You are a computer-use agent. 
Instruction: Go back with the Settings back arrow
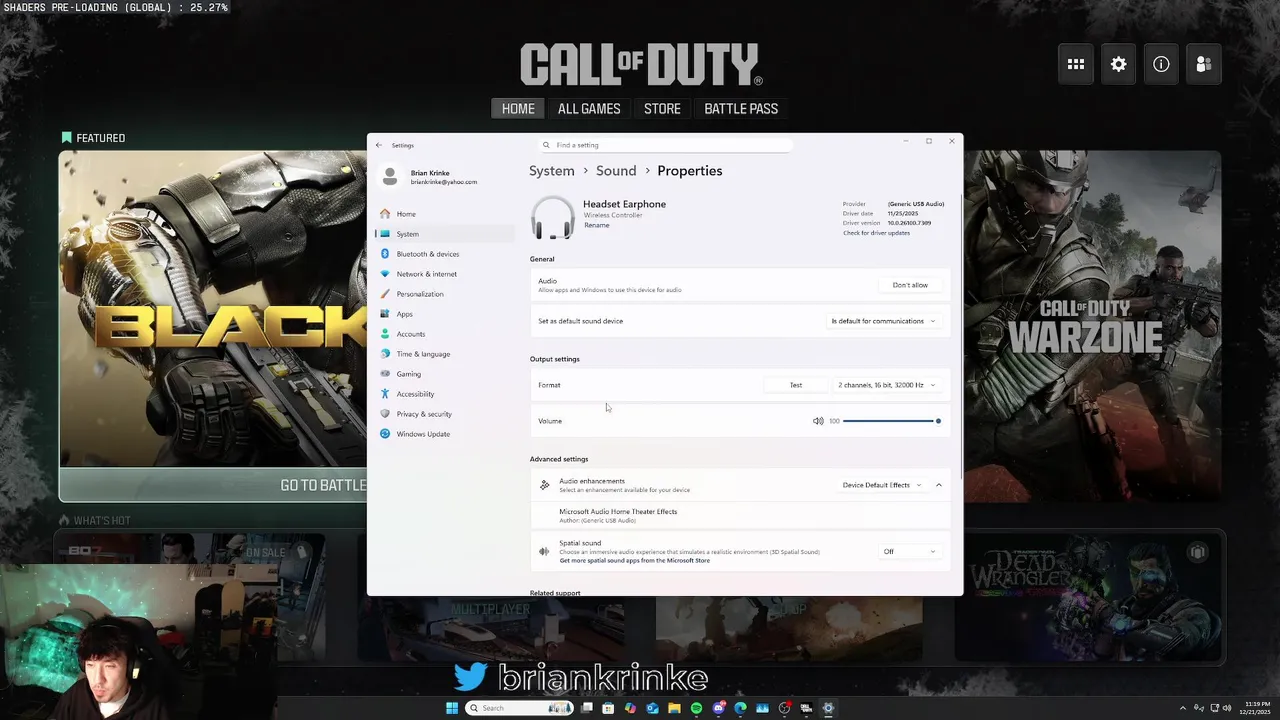pyautogui.click(x=379, y=145)
